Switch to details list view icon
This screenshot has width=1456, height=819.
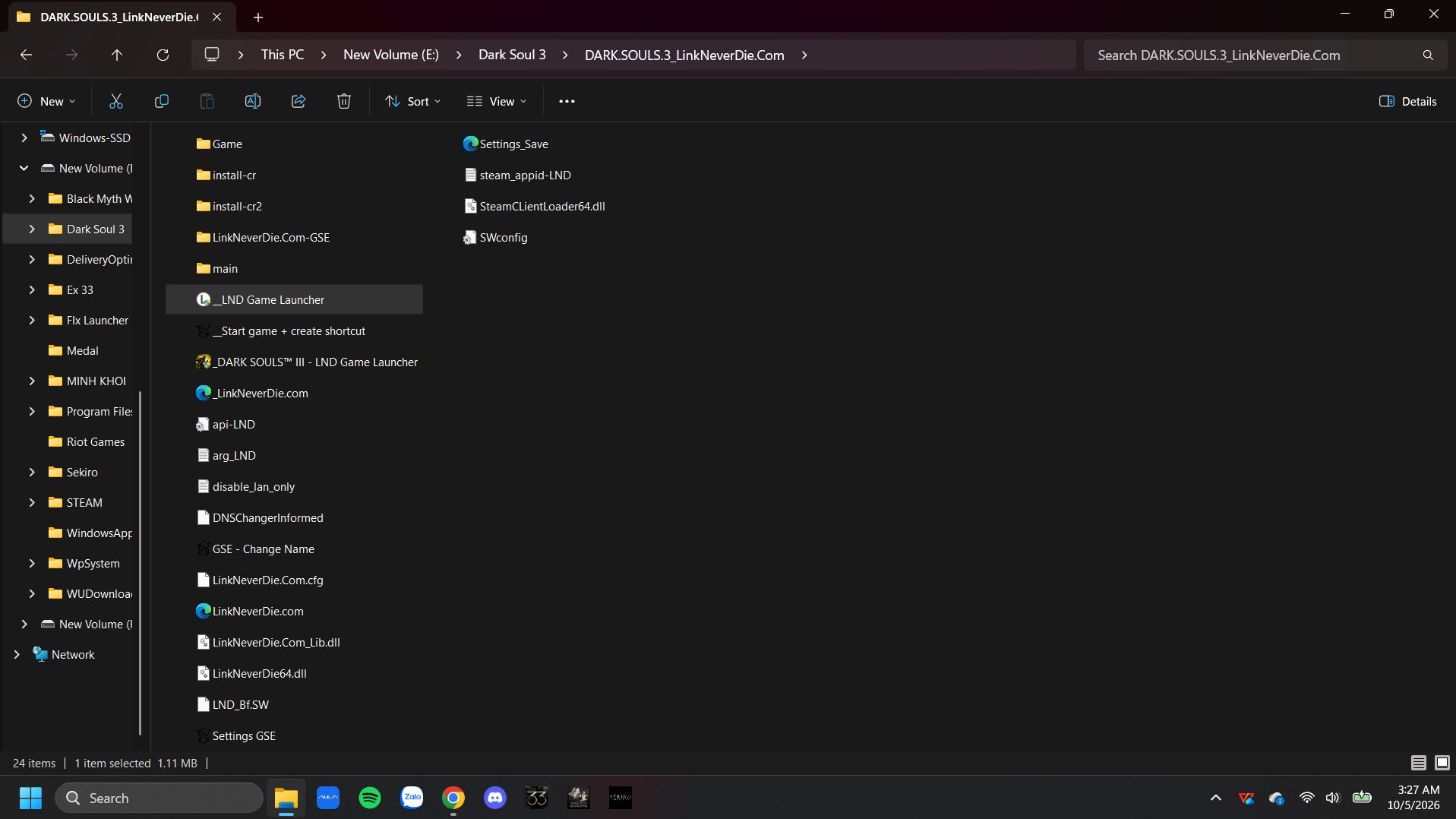click(x=1418, y=763)
